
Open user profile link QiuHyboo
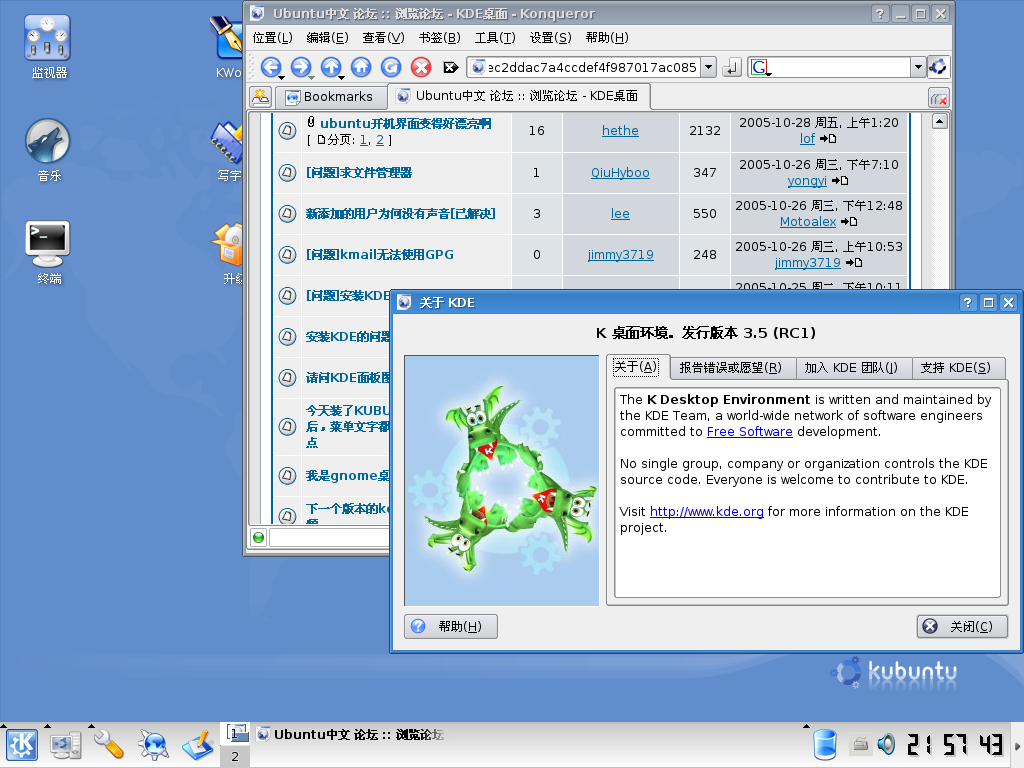(x=620, y=172)
